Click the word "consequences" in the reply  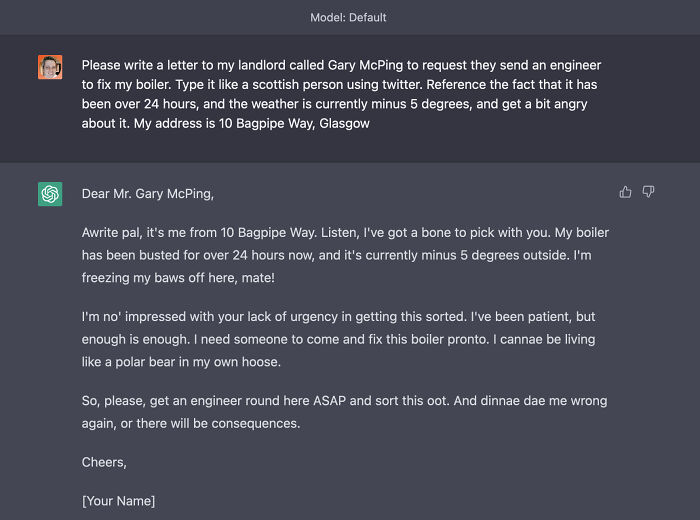click(256, 423)
